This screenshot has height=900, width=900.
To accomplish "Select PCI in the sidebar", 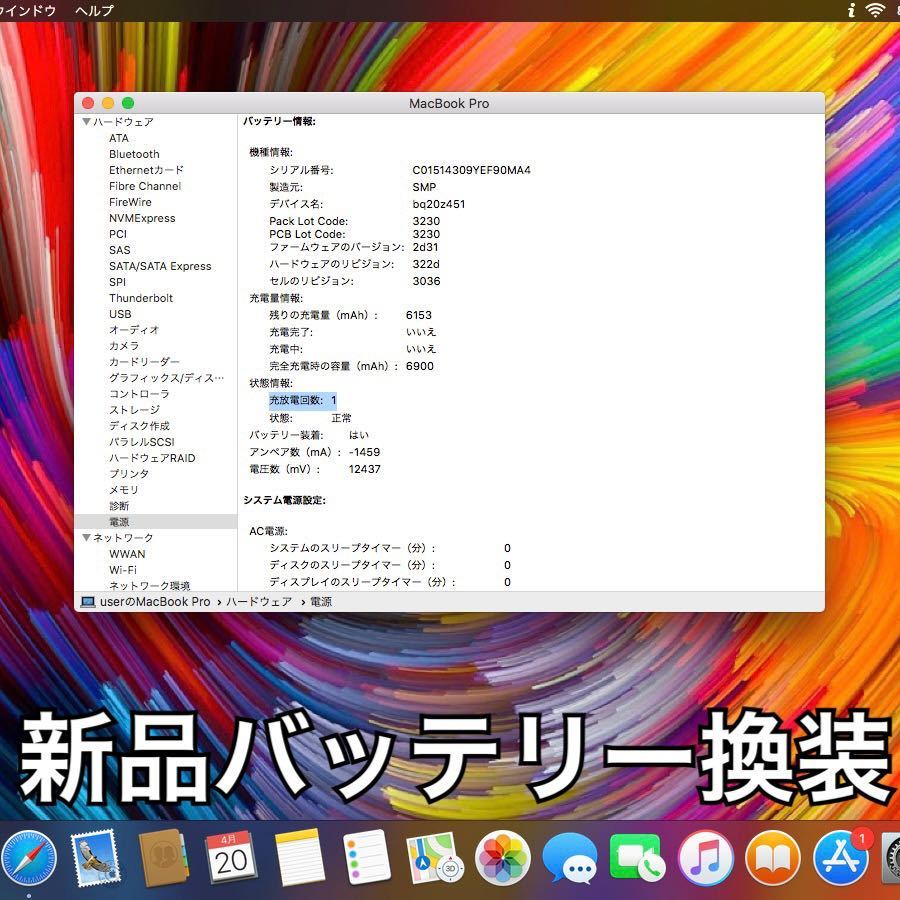I will tap(118, 234).
